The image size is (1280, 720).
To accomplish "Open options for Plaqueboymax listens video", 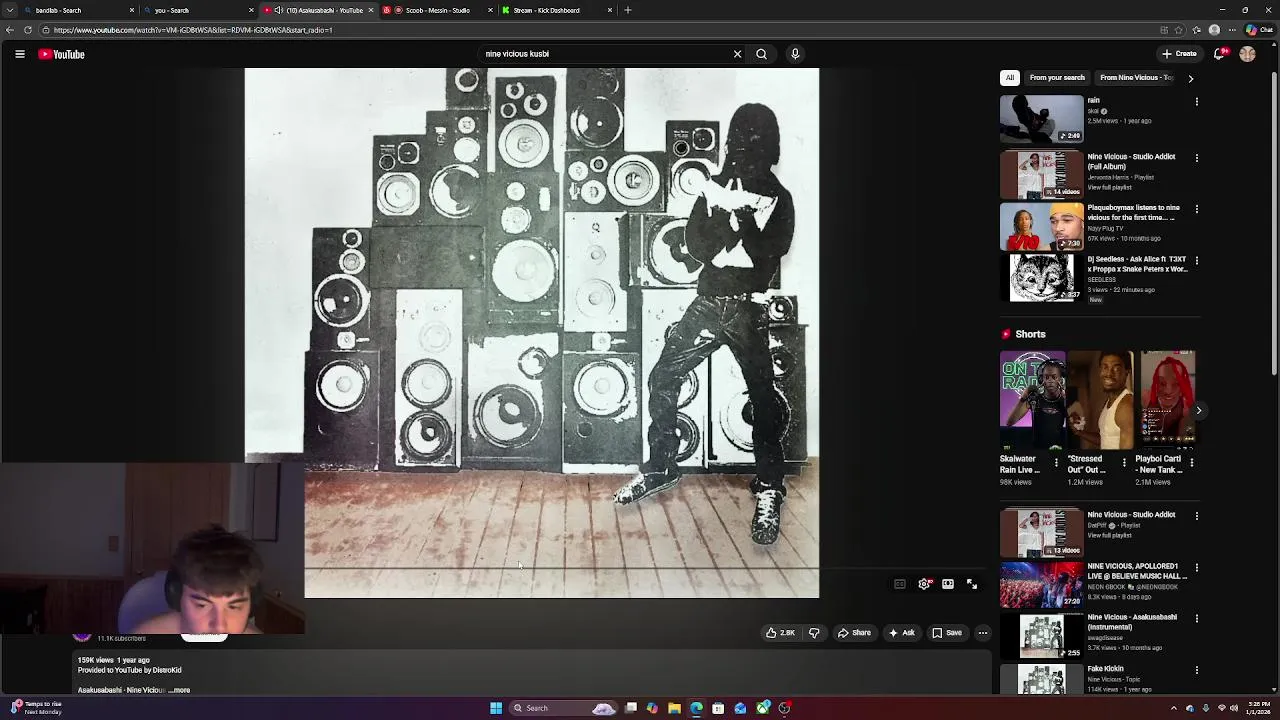I will pos(1196,209).
